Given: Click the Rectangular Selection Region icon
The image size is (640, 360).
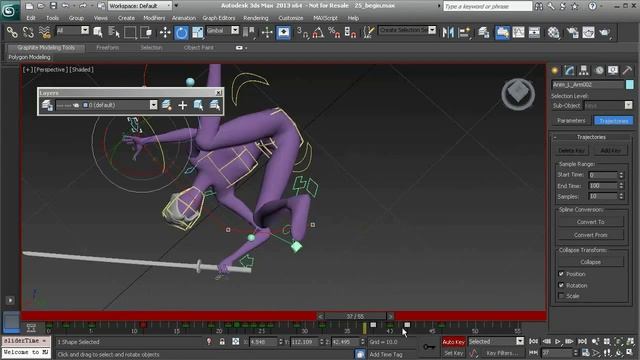Looking at the screenshot, I should (130, 32).
